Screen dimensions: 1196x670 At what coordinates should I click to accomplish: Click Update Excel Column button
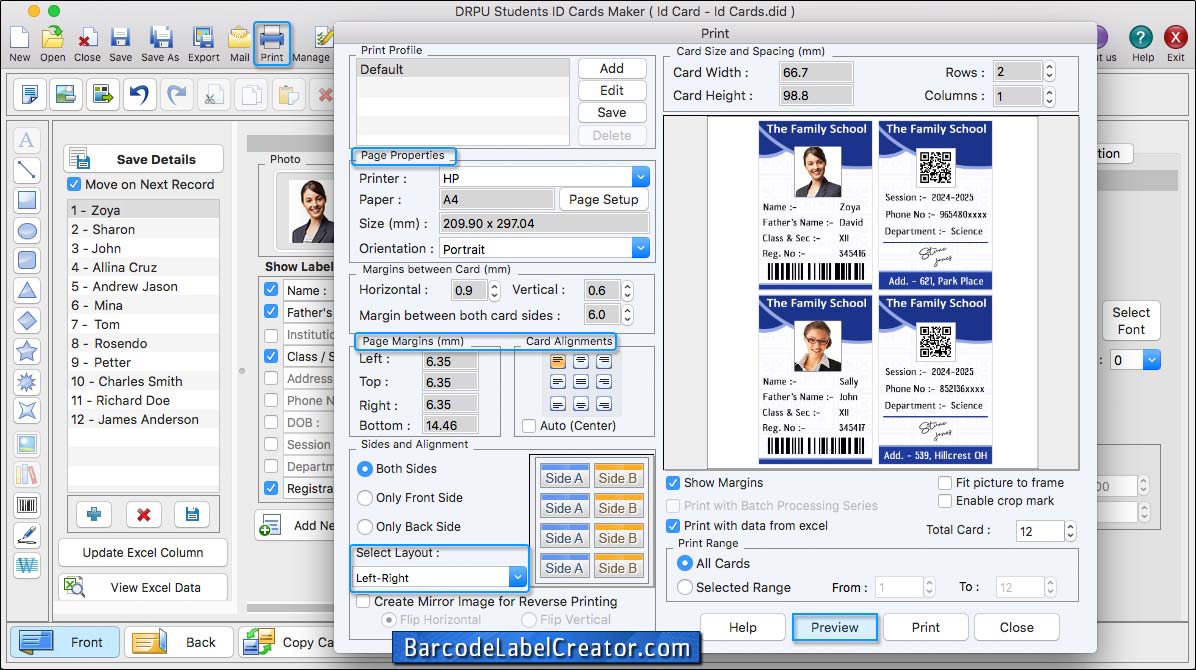(x=143, y=552)
